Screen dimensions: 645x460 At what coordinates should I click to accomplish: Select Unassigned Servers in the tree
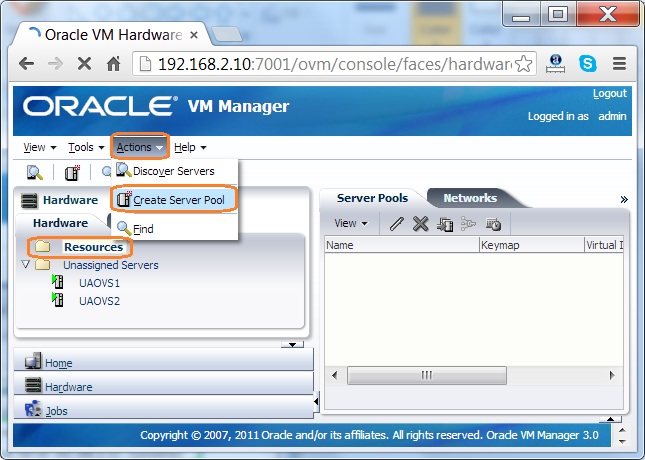click(x=111, y=265)
